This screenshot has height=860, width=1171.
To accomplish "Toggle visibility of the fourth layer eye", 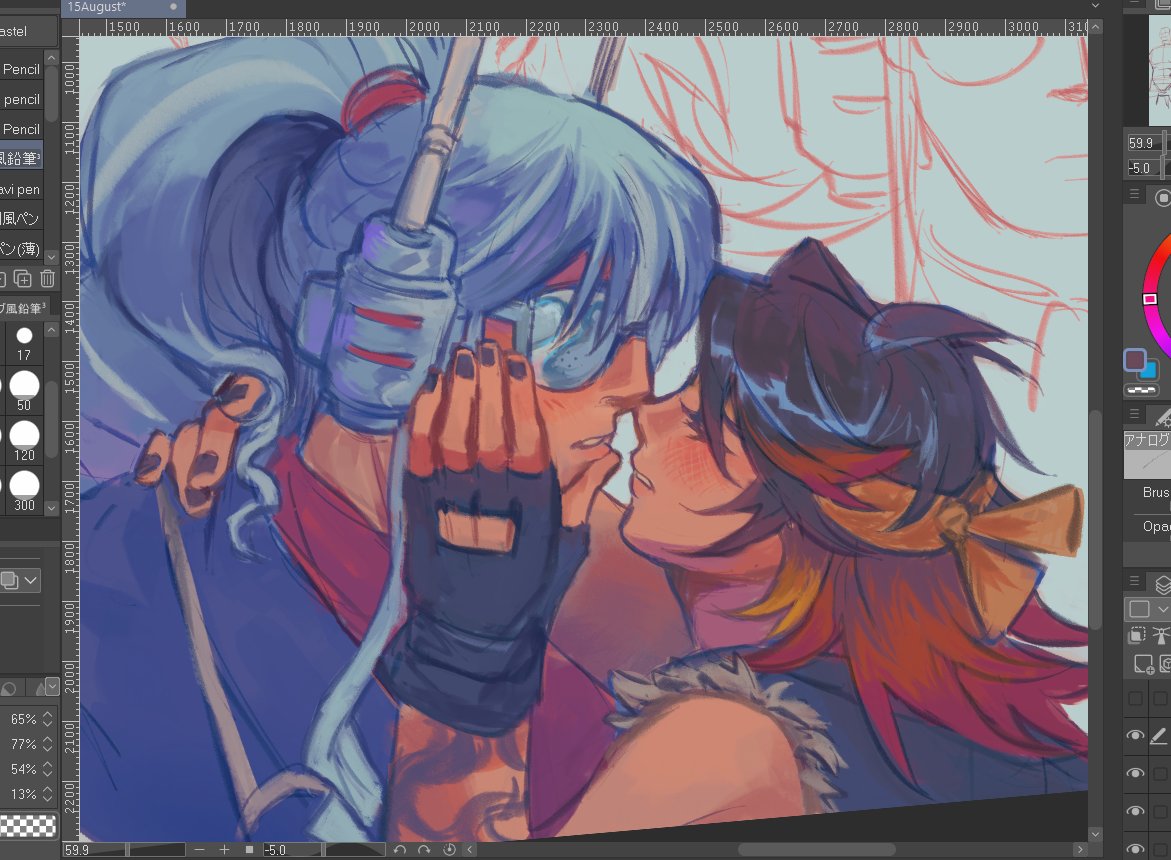I will tap(1135, 811).
